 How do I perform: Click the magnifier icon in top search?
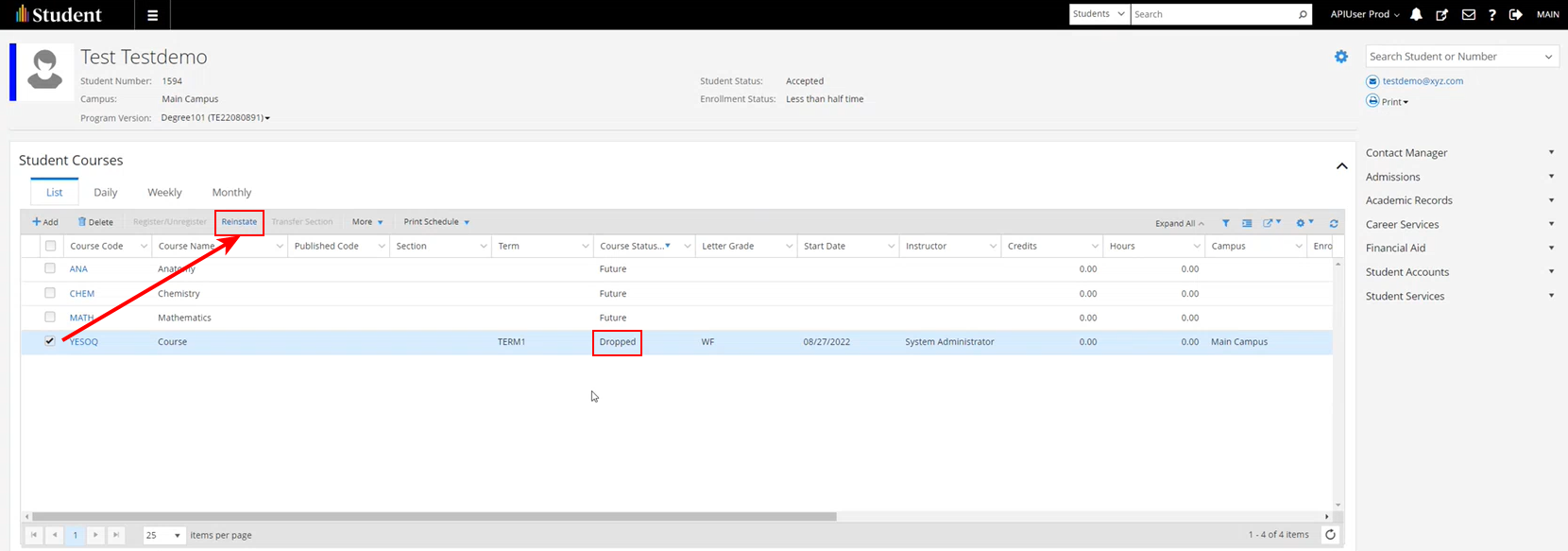pos(1303,14)
